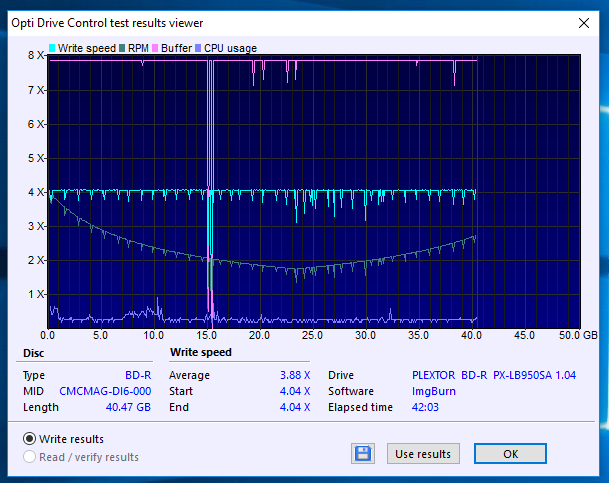Click the purple CPU usage legend swatch
Viewport: 609px width, 483px height.
coord(198,48)
